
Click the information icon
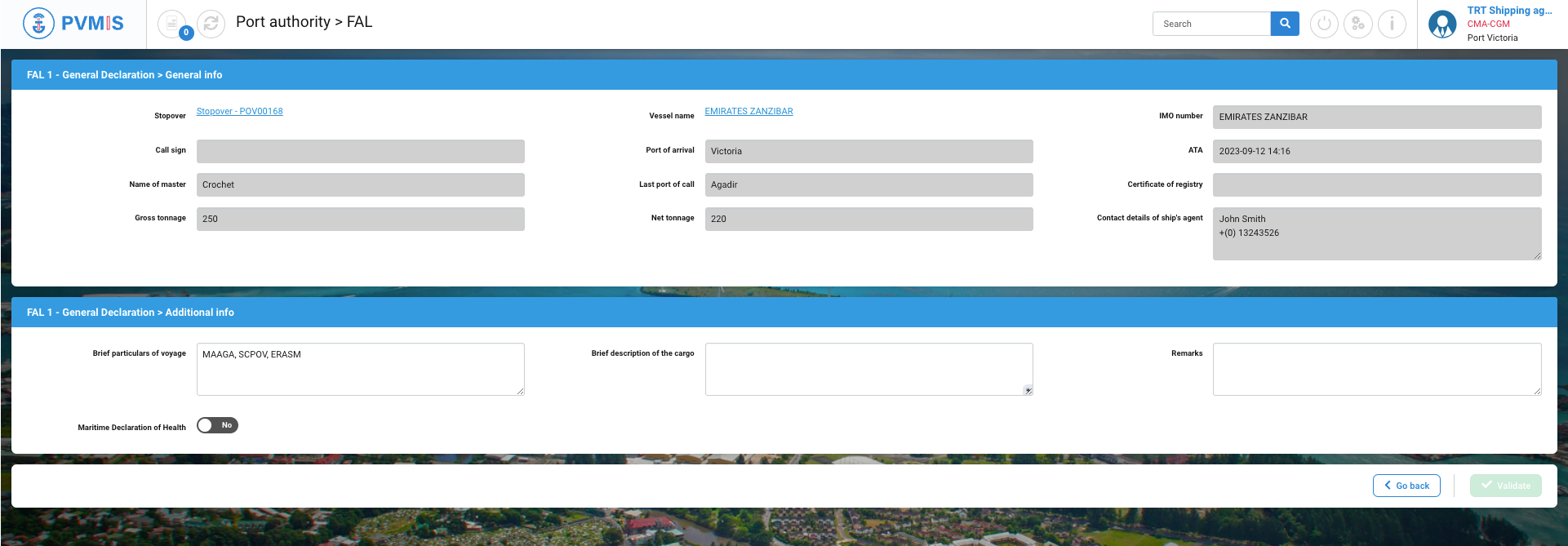pyautogui.click(x=1392, y=24)
